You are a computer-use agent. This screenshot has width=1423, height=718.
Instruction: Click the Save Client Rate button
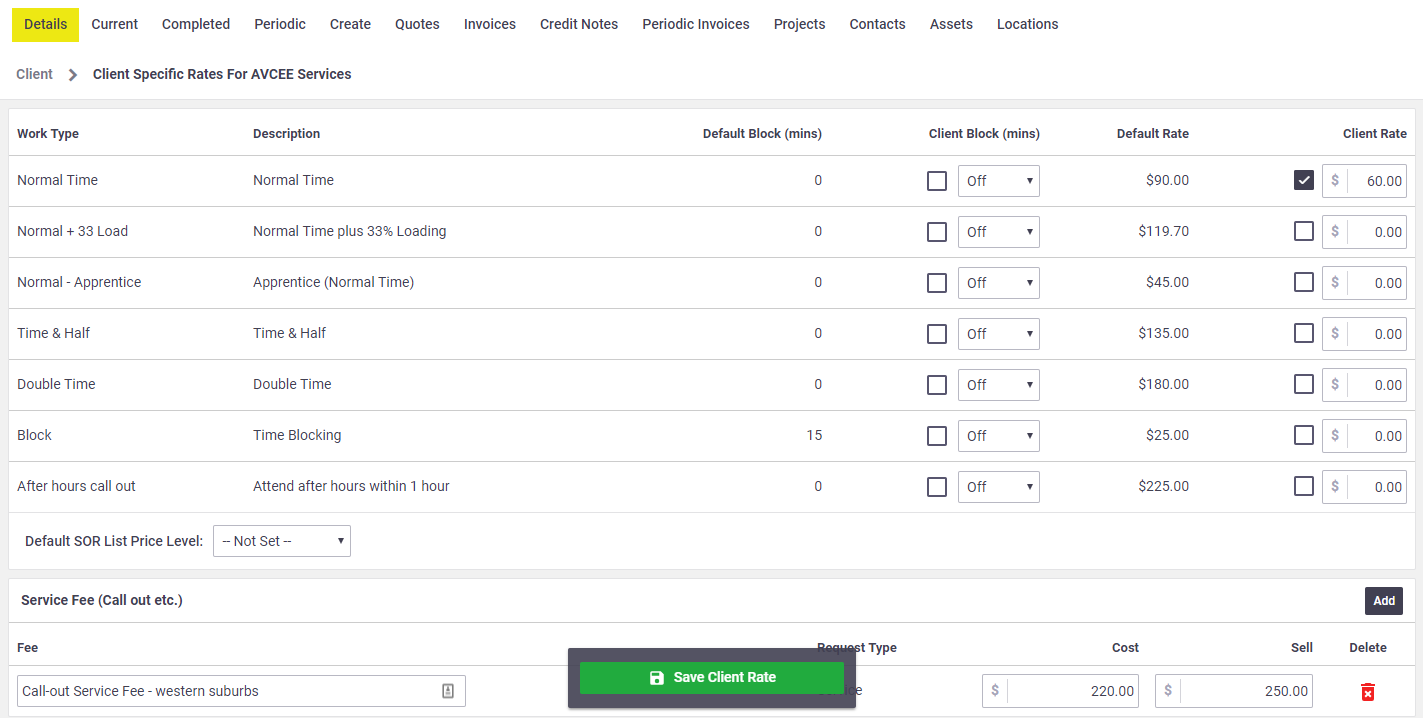712,677
